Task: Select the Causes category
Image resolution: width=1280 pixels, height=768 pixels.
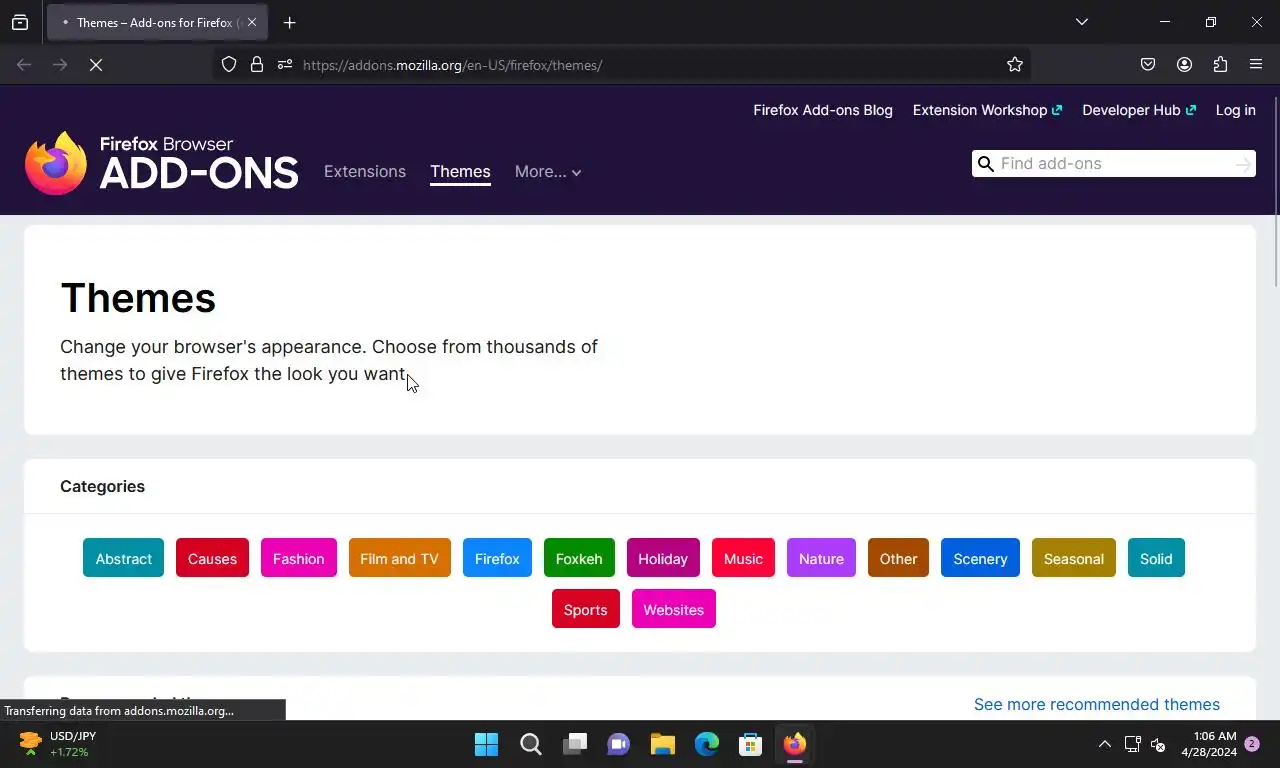Action: (x=212, y=558)
